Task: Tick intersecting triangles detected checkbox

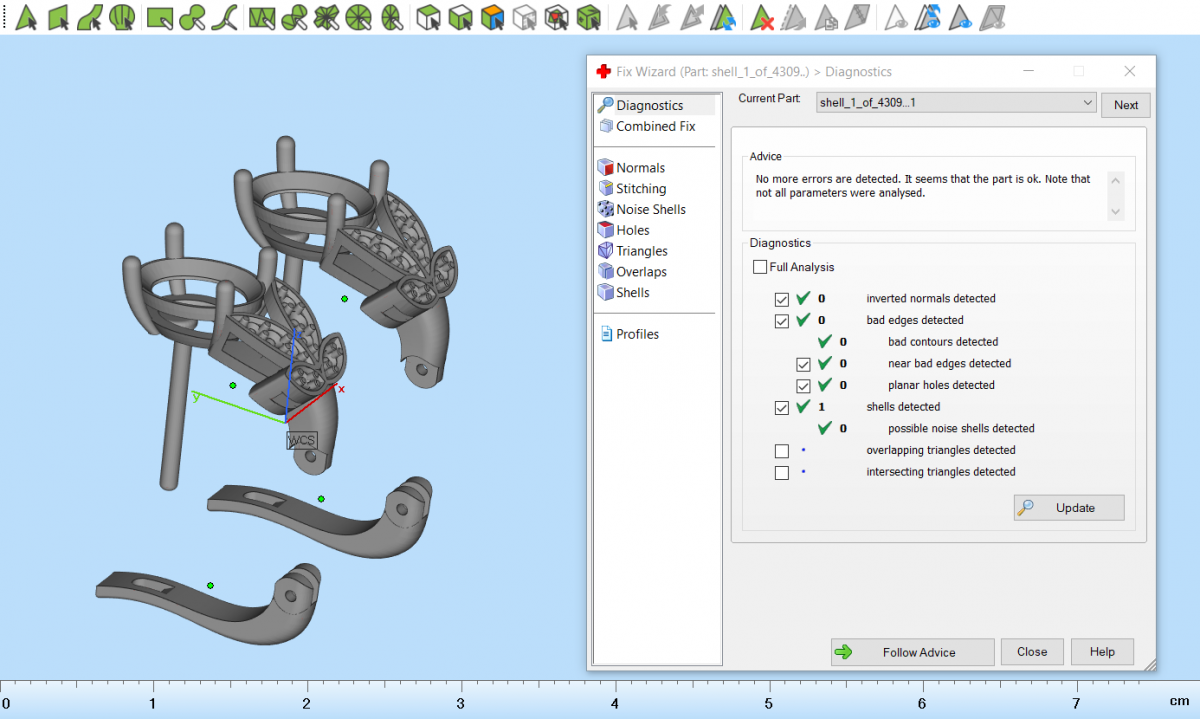Action: [x=782, y=473]
